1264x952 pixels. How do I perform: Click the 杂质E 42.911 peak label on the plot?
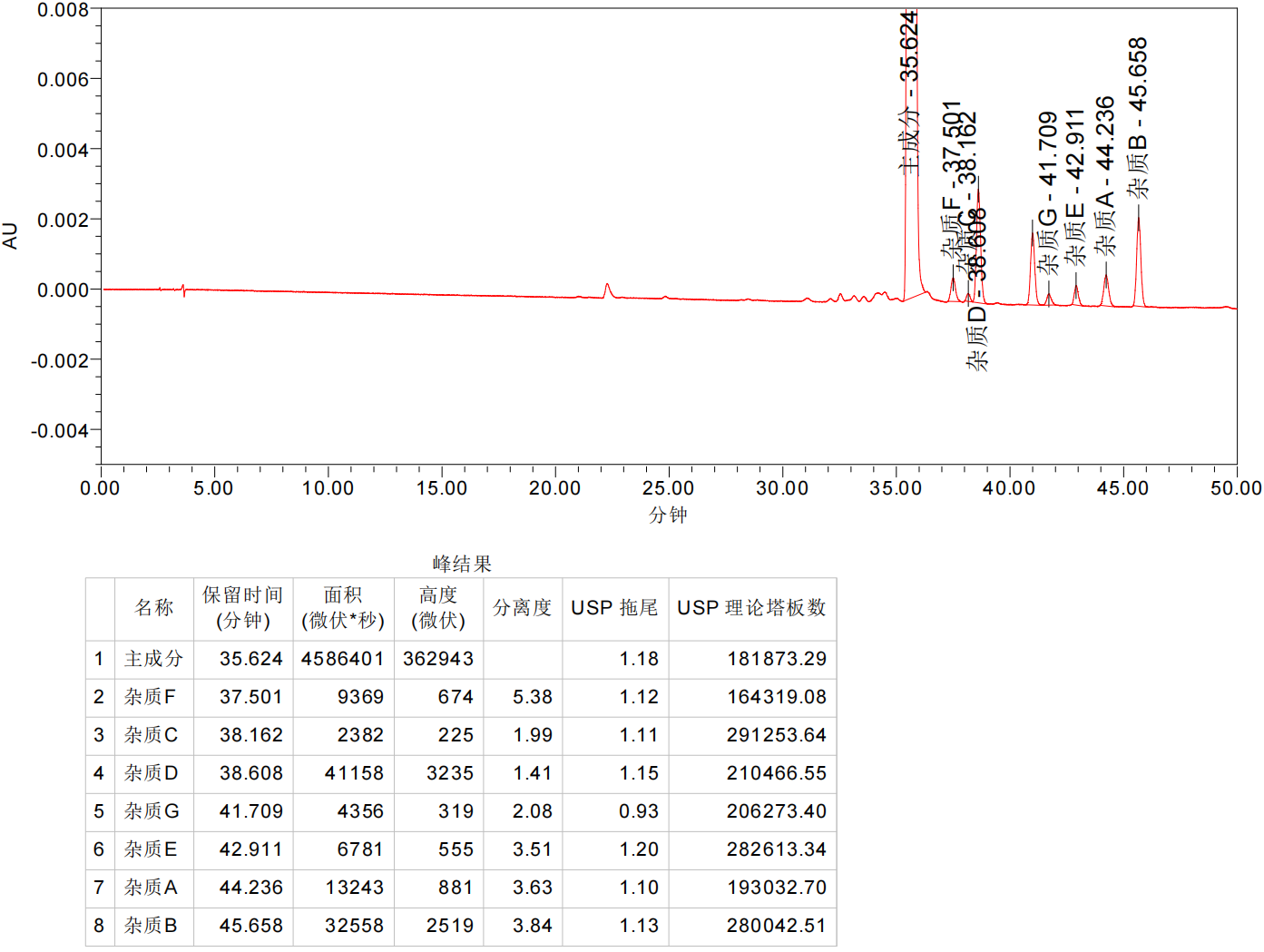coord(1075,187)
